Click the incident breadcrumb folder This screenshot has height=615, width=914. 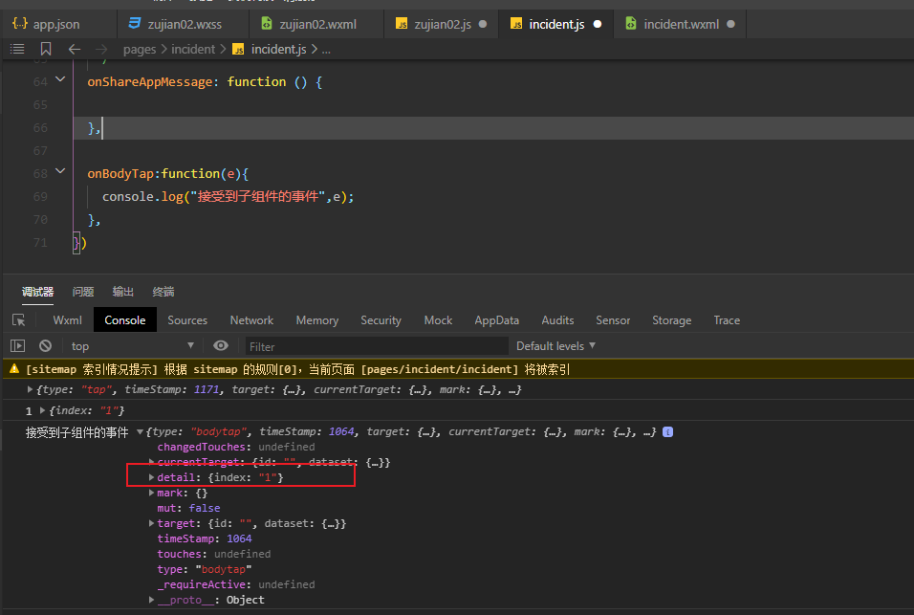tap(193, 49)
